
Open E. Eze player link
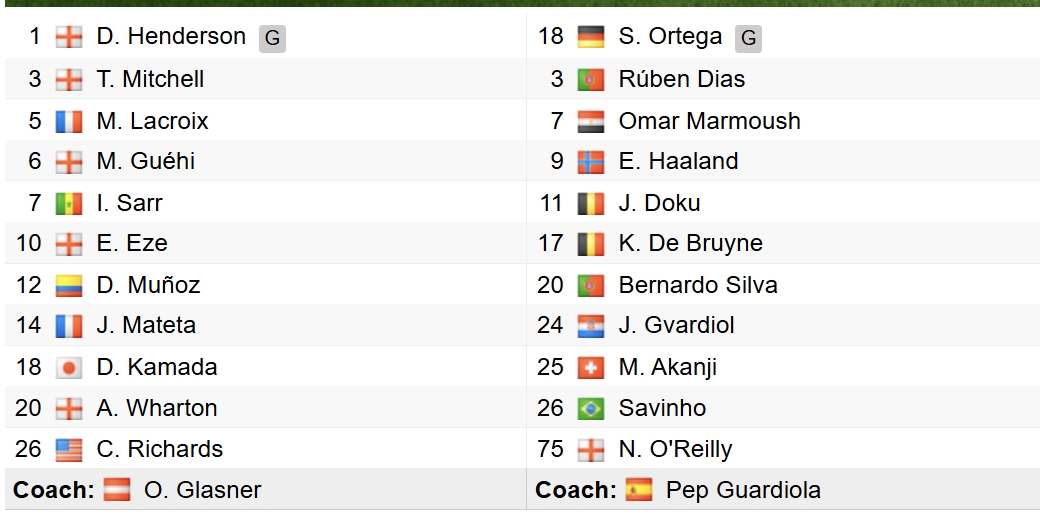pyautogui.click(x=132, y=244)
